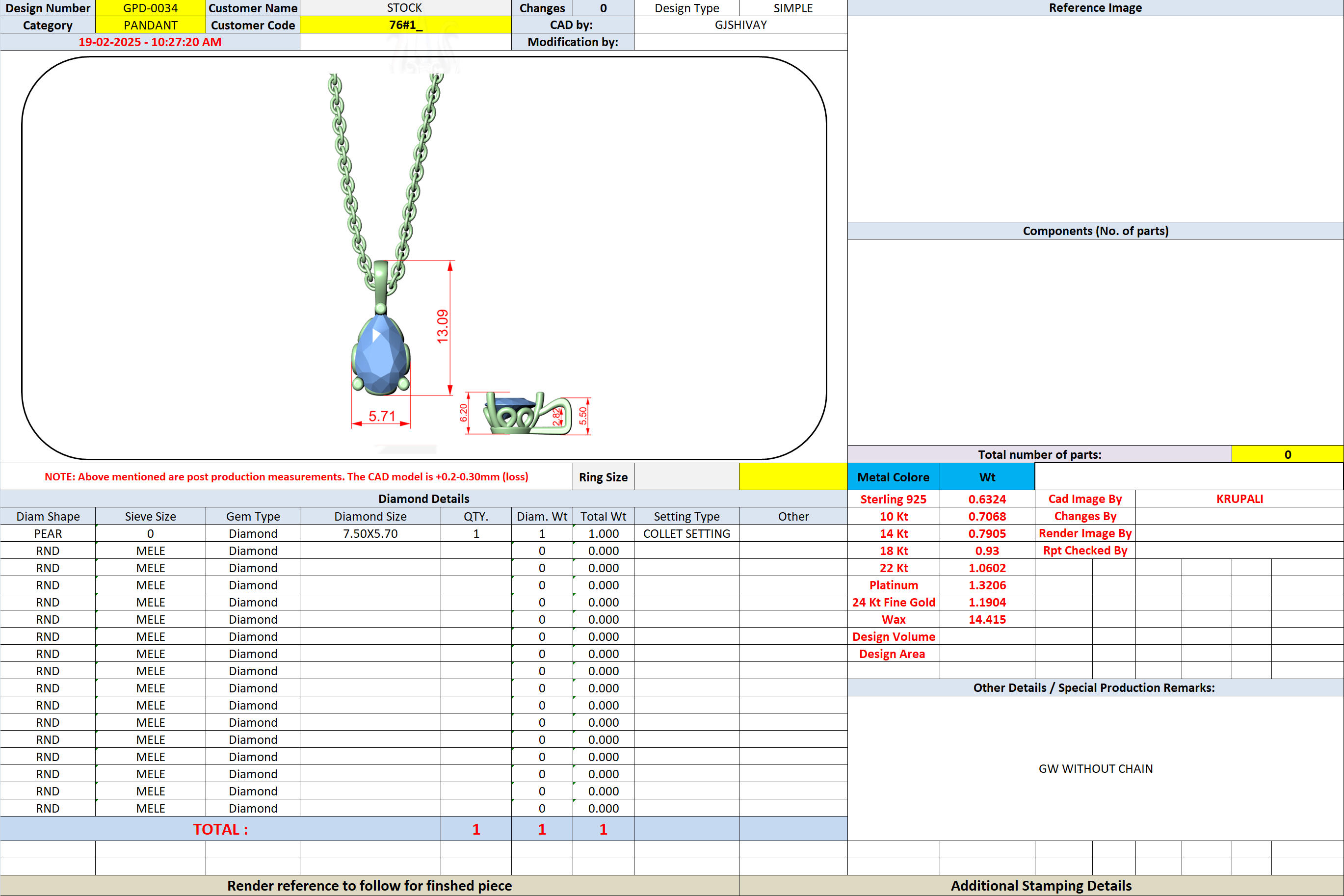Click the category value PANDANT
This screenshot has height=896, width=1344.
coord(150,25)
